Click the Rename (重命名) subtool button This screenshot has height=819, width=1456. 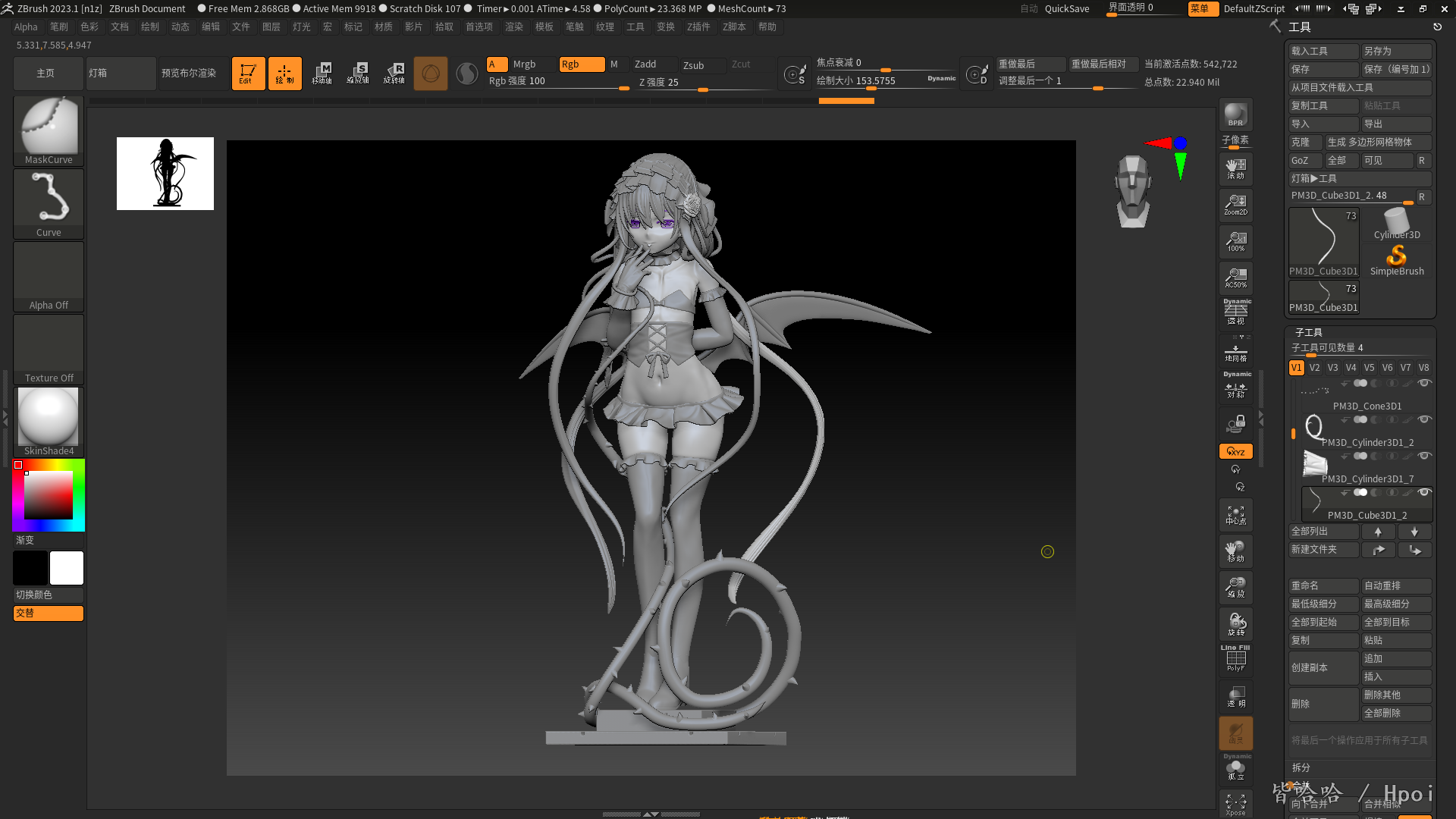[x=1324, y=585]
